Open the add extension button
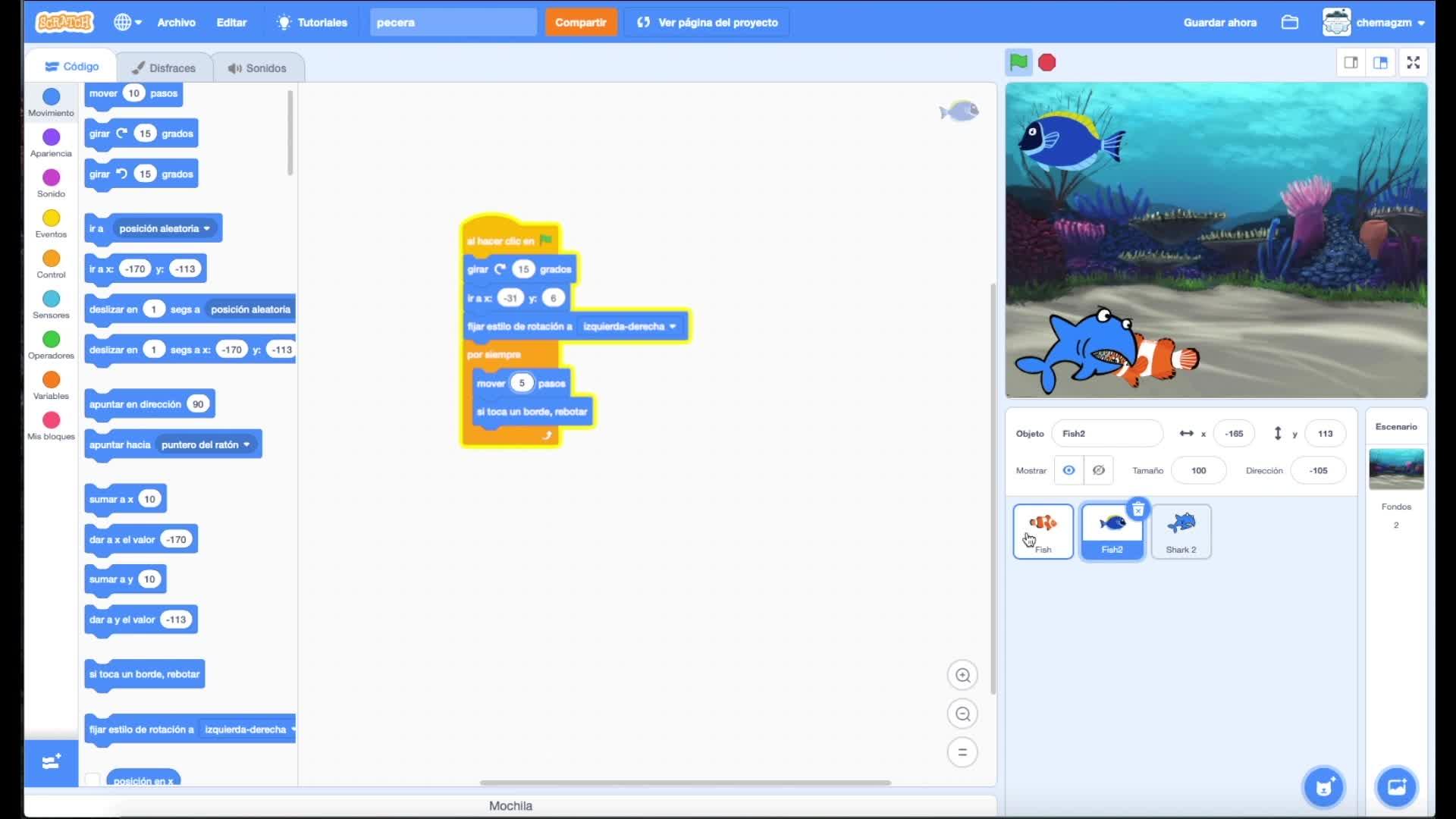Viewport: 1456px width, 819px height. click(51, 761)
